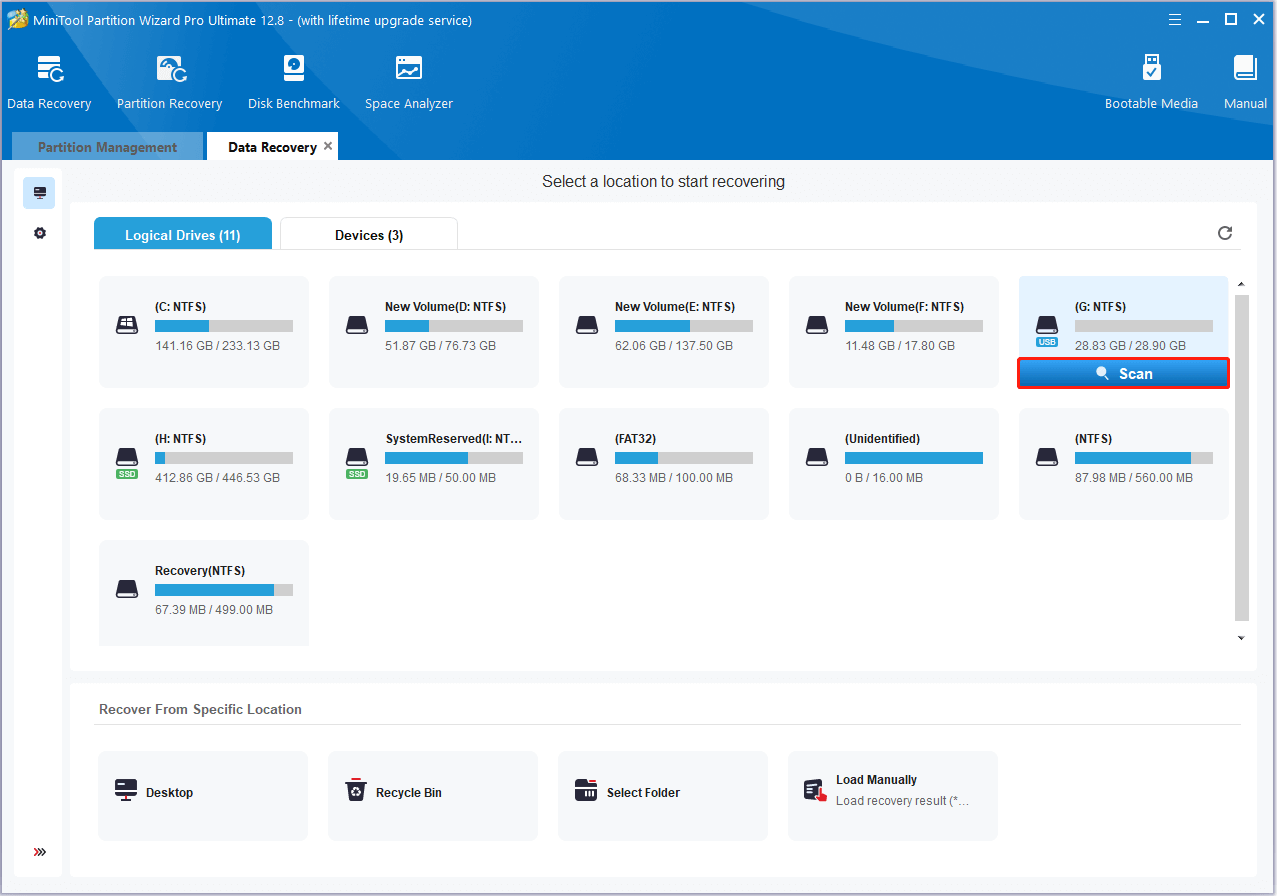Screen dimensions: 1277x896
Task: Click the MiniTool app logo in title bar
Action: tap(17, 20)
